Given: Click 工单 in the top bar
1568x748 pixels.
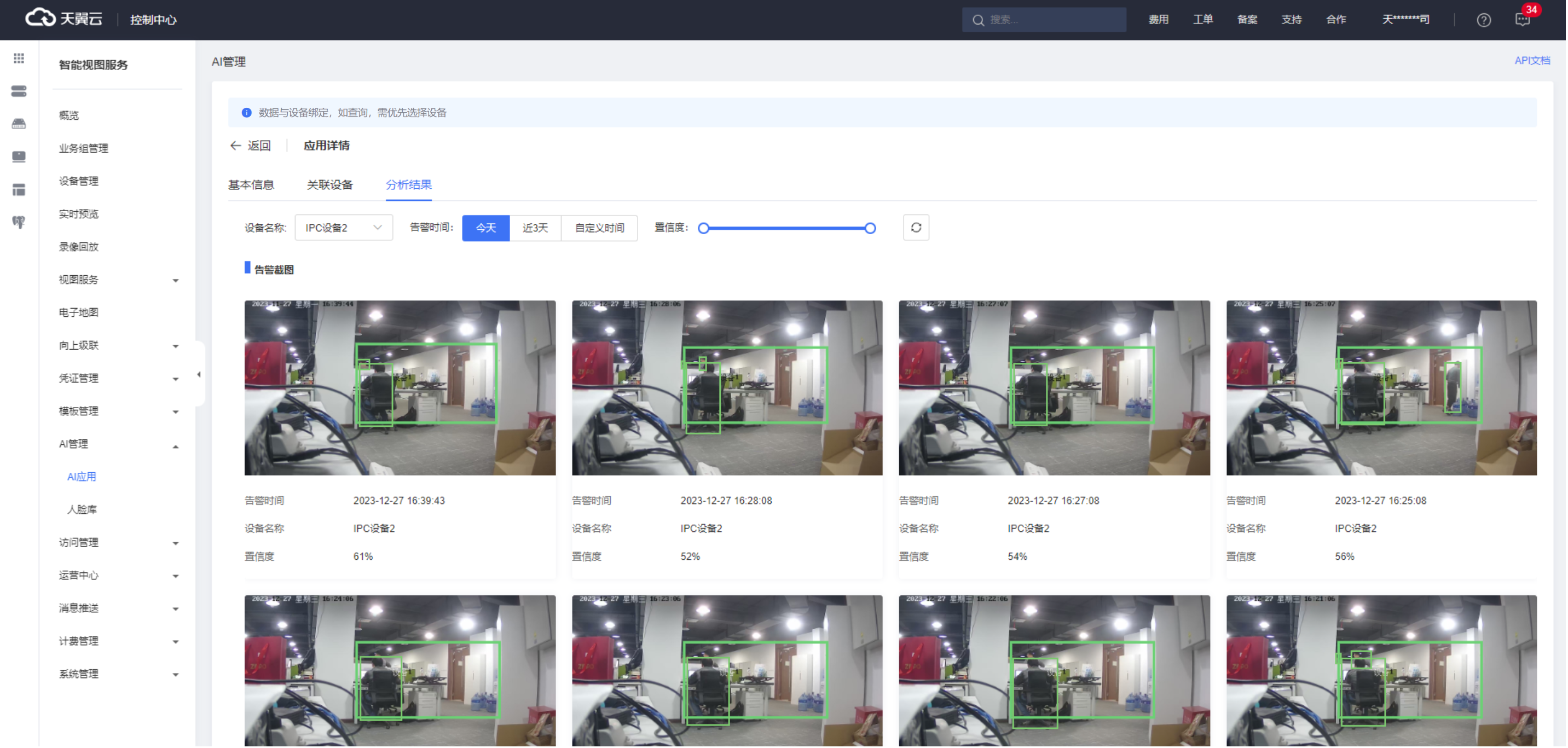Looking at the screenshot, I should [1204, 20].
